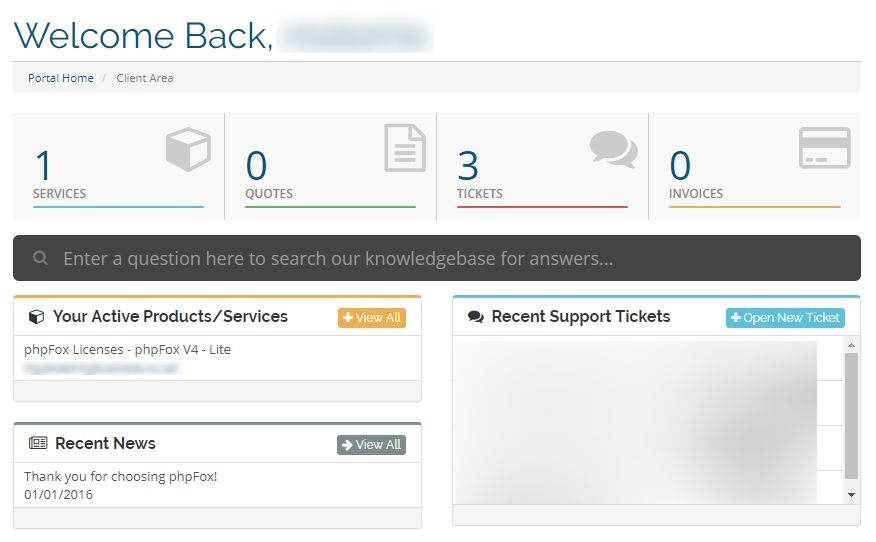
Task: Click the Recent News newspaper icon
Action: (x=38, y=443)
